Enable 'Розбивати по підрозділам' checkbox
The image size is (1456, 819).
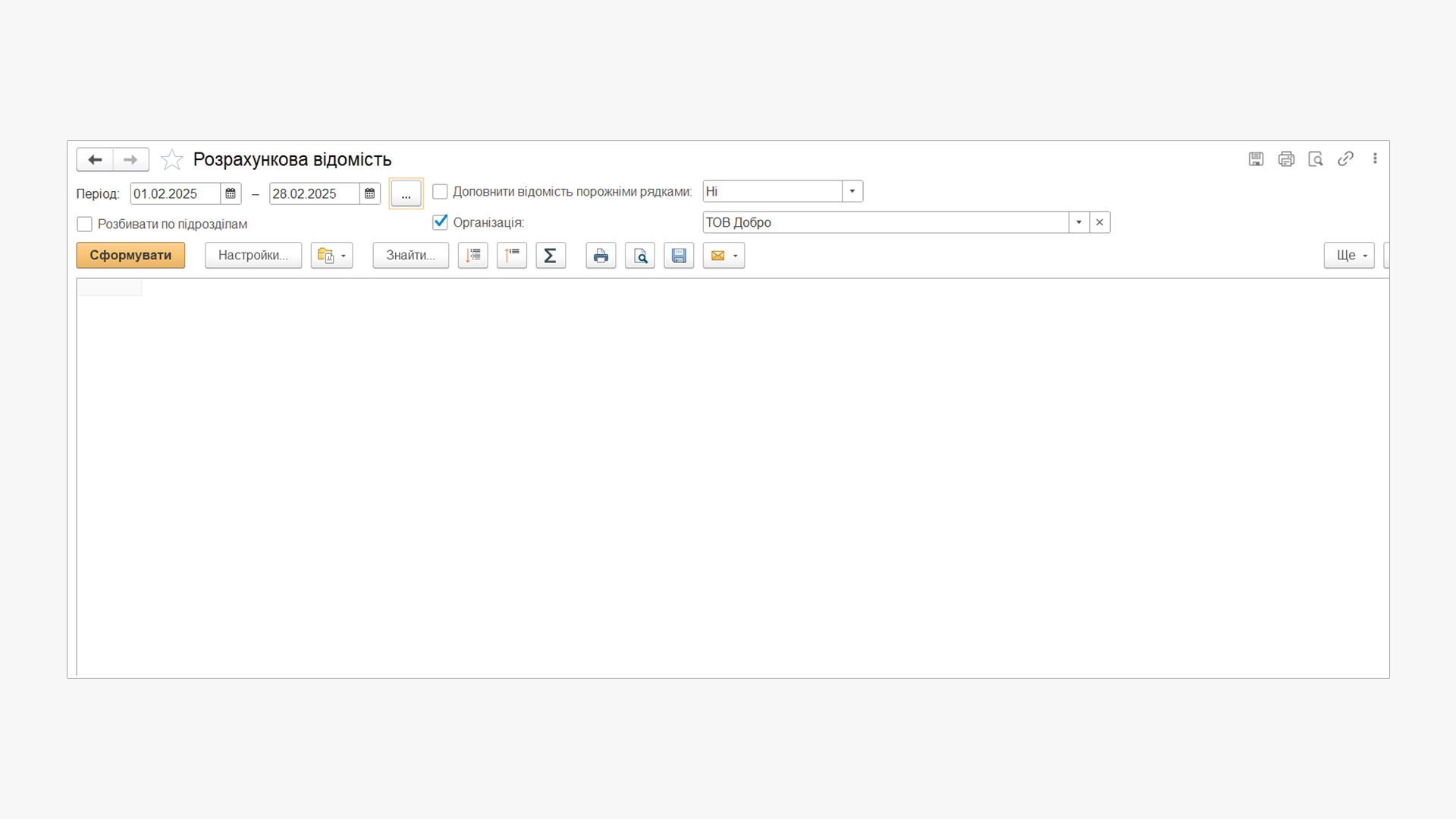[x=85, y=224]
